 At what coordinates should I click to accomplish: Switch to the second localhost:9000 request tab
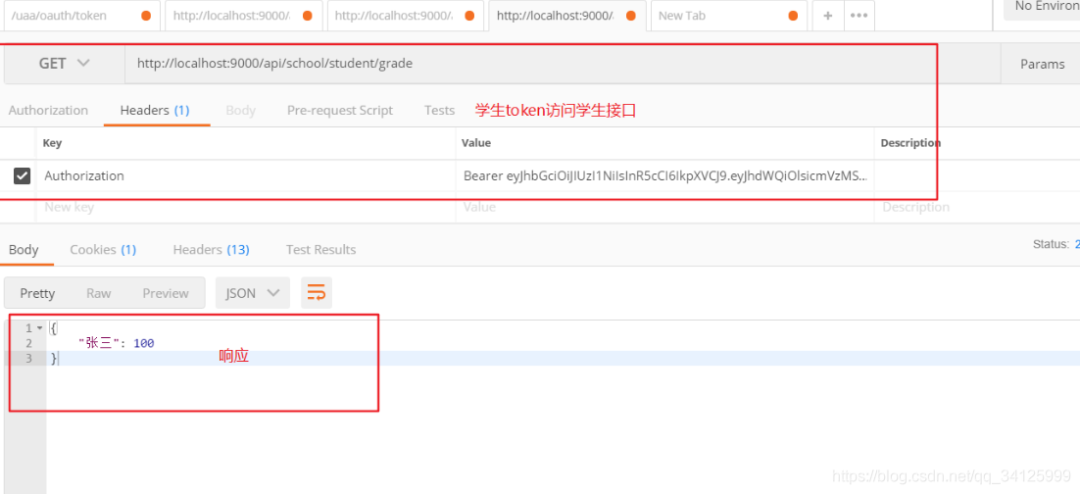click(243, 15)
